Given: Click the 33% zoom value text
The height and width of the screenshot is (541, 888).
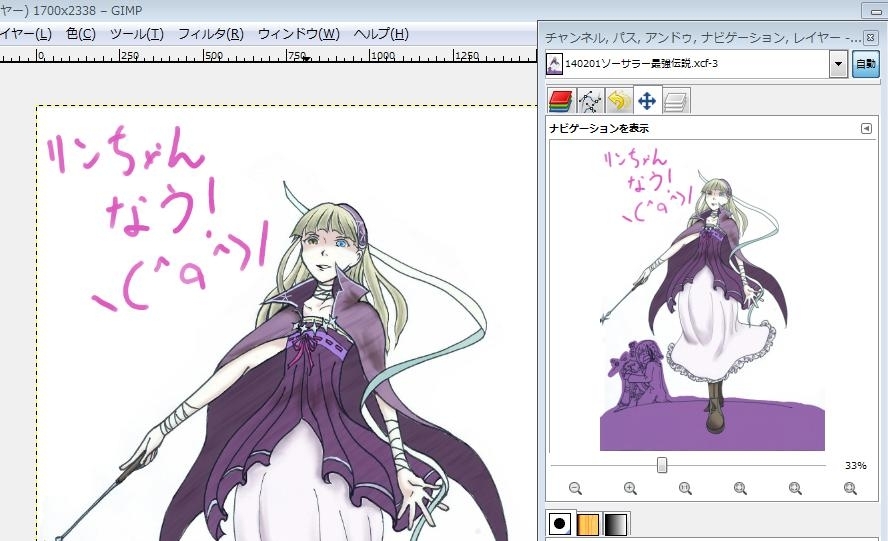Looking at the screenshot, I should [855, 465].
